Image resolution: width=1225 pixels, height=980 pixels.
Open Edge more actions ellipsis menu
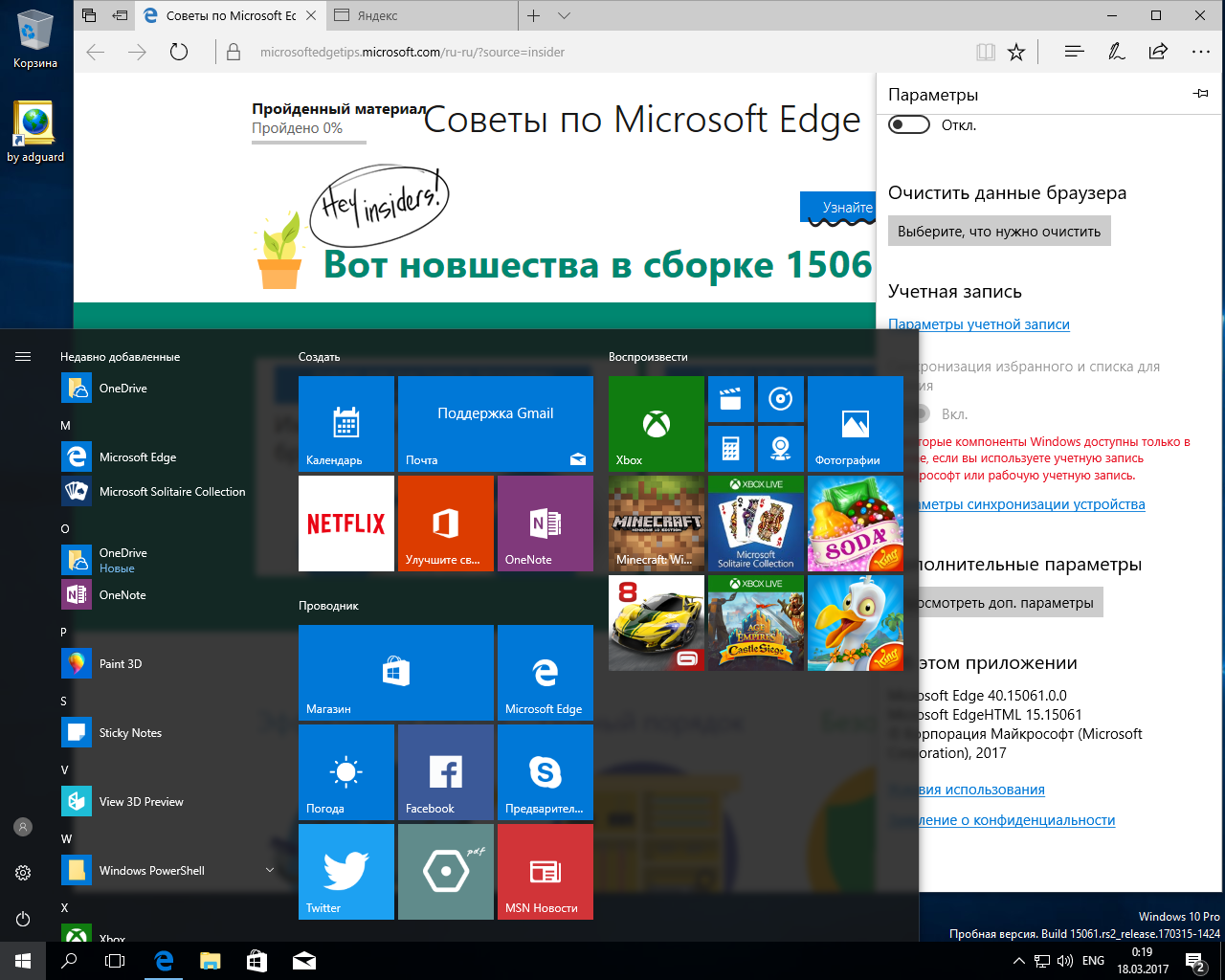[1200, 52]
